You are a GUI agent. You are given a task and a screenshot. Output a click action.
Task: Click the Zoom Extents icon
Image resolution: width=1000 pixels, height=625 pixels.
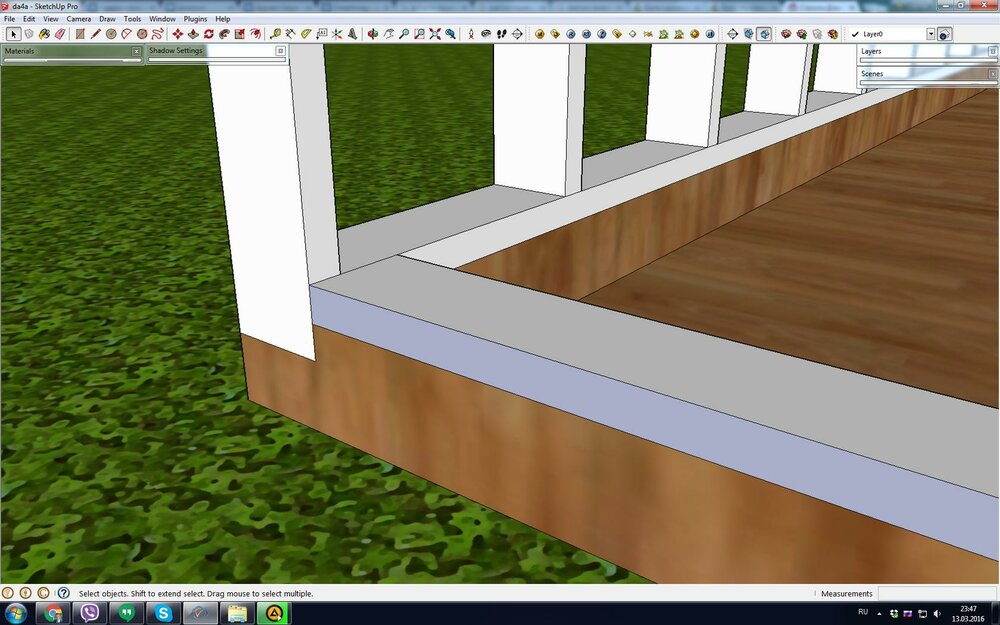[x=435, y=34]
